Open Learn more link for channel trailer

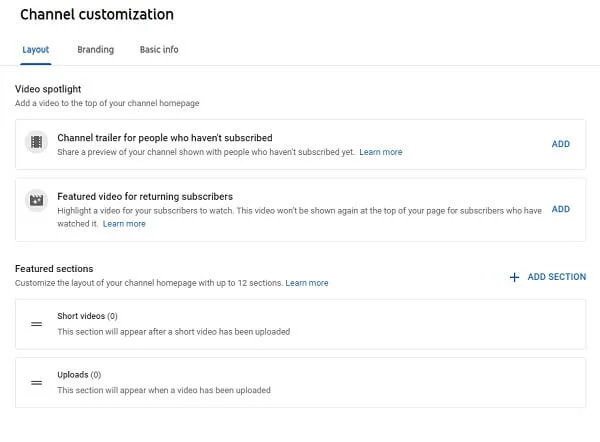pos(381,152)
